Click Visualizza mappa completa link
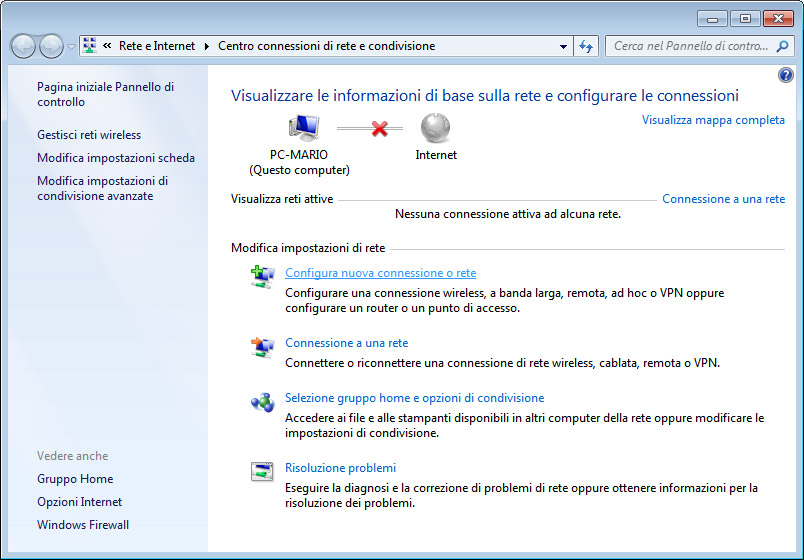The image size is (804, 560). (x=713, y=120)
